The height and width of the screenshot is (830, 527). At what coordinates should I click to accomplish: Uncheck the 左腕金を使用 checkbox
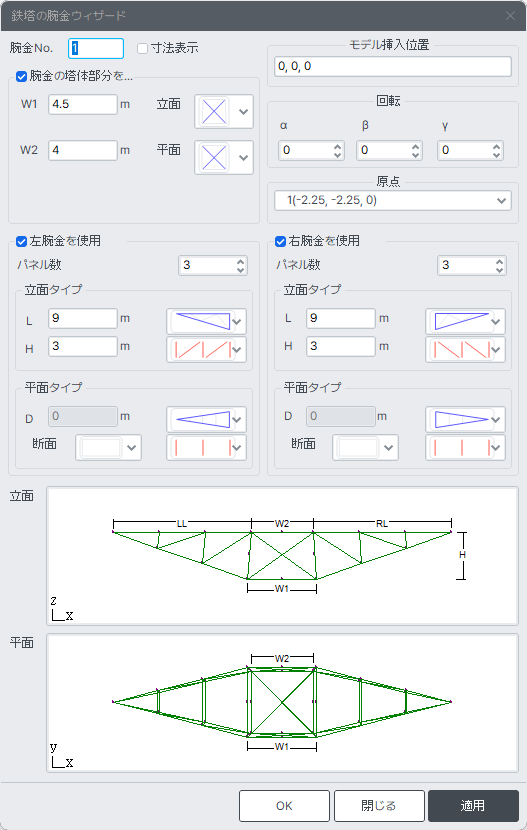pyautogui.click(x=22, y=241)
